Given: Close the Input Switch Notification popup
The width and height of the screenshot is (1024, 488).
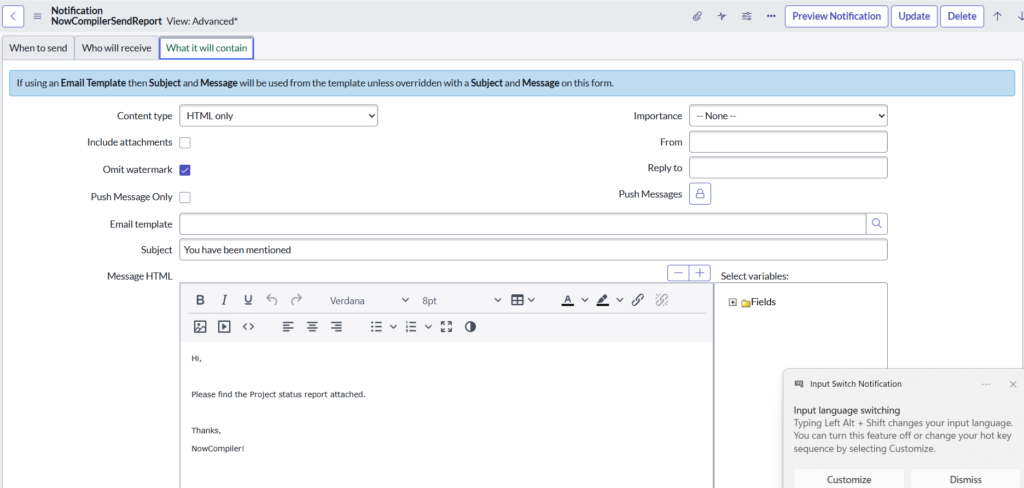Looking at the screenshot, I should [x=1013, y=384].
